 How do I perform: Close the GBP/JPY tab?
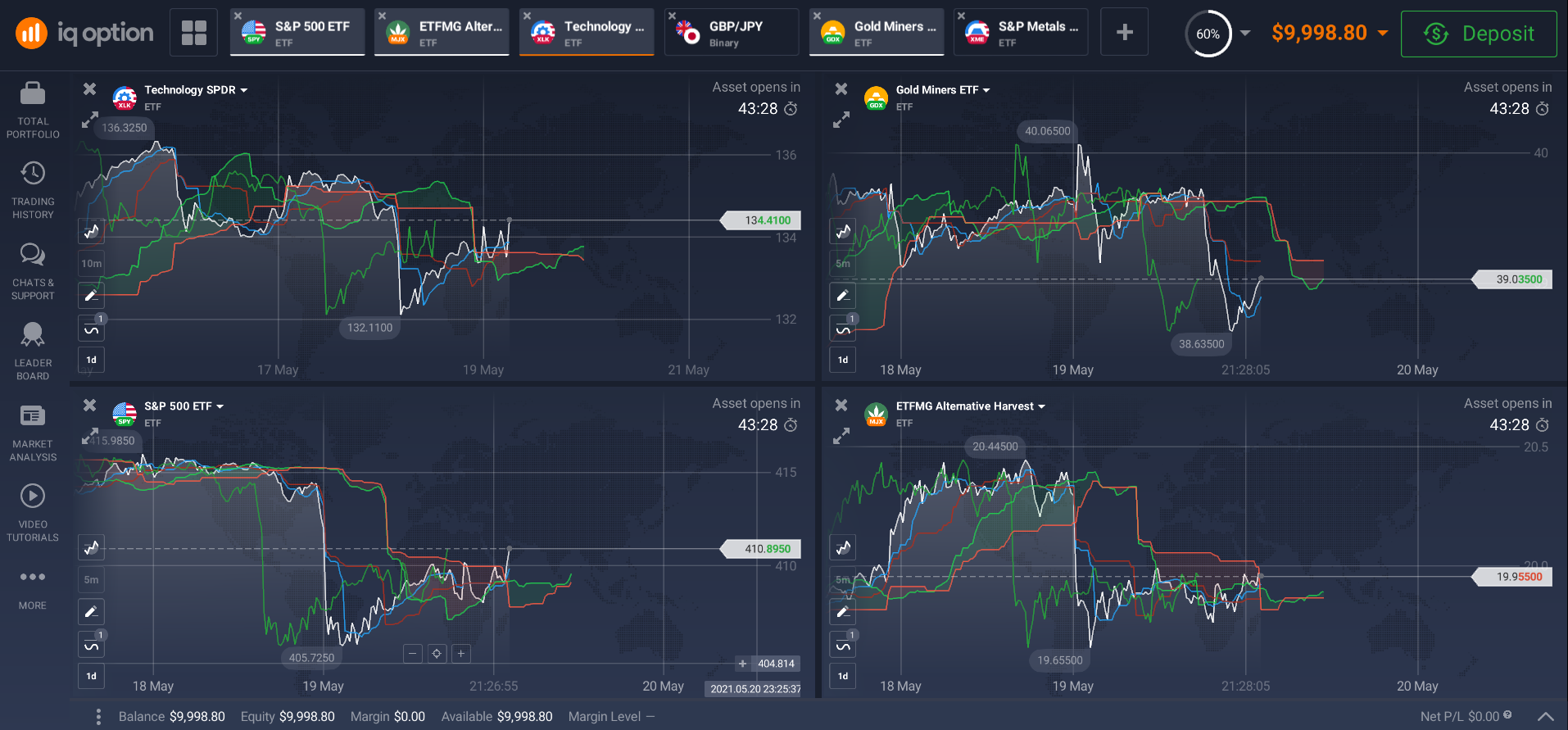pyautogui.click(x=672, y=16)
